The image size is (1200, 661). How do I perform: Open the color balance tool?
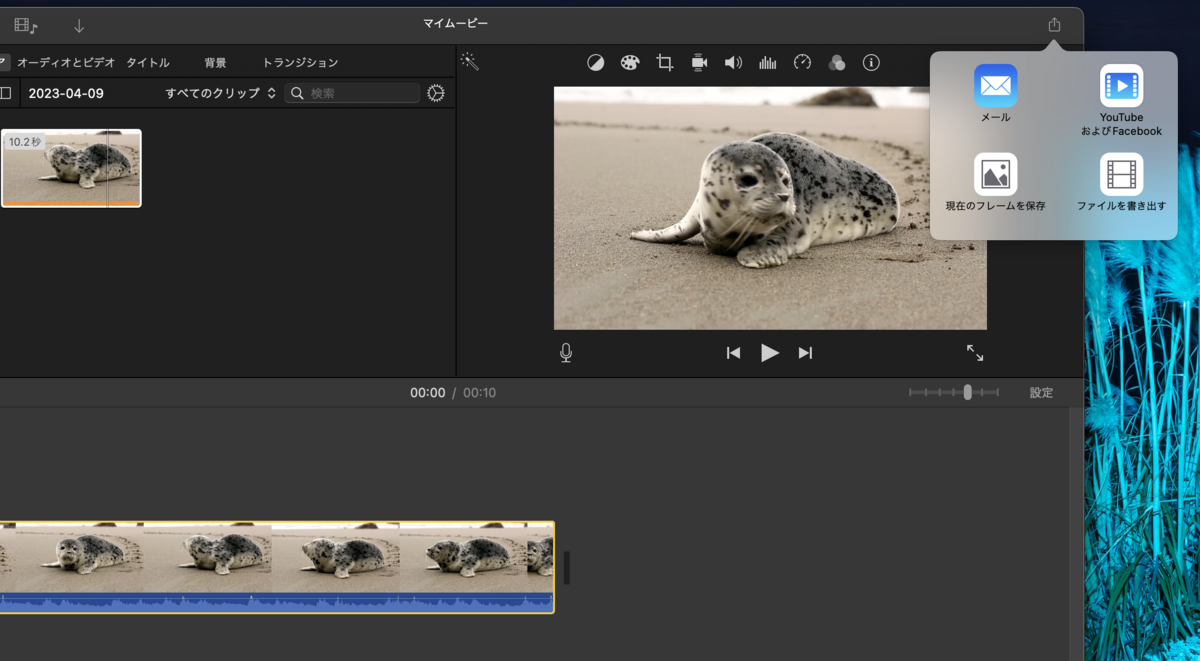pos(595,63)
